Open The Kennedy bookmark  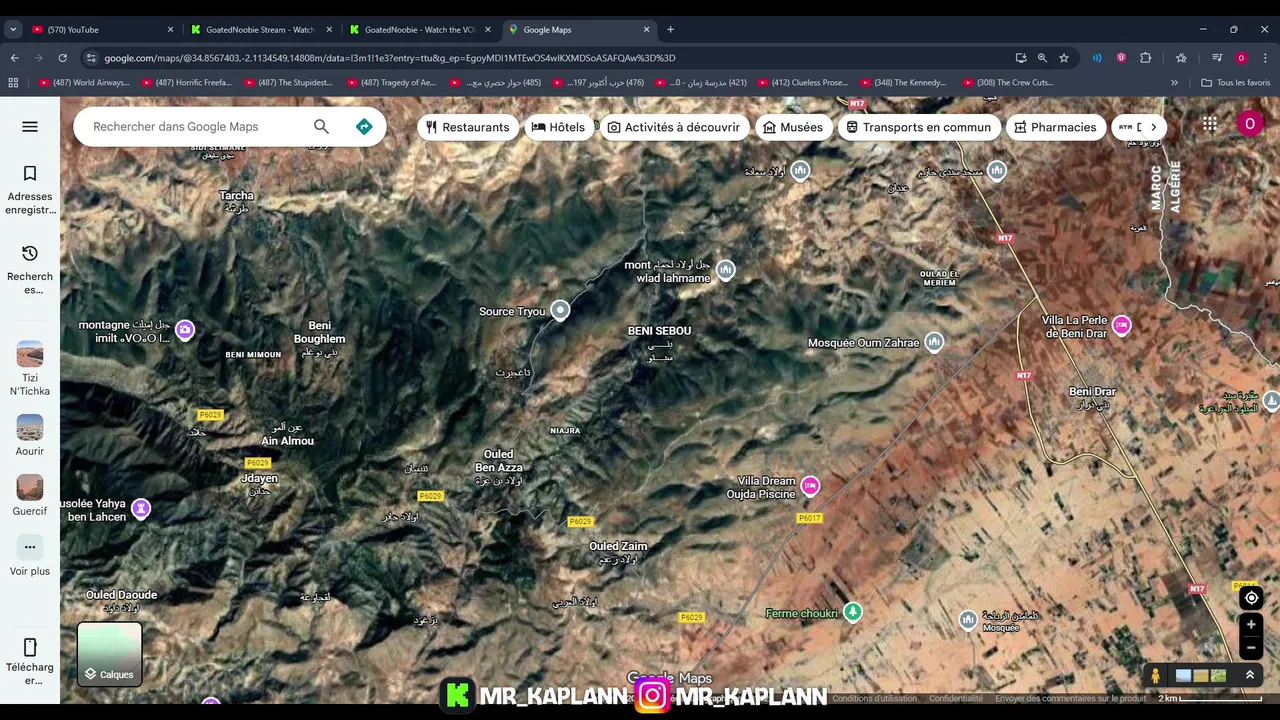(x=903, y=83)
